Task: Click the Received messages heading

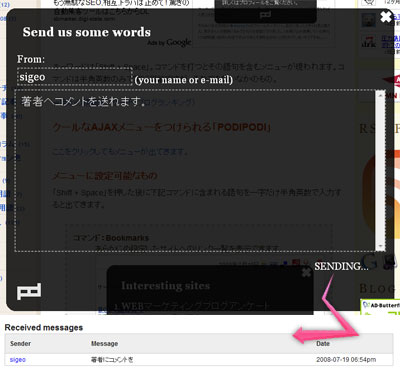Action: 44,327
